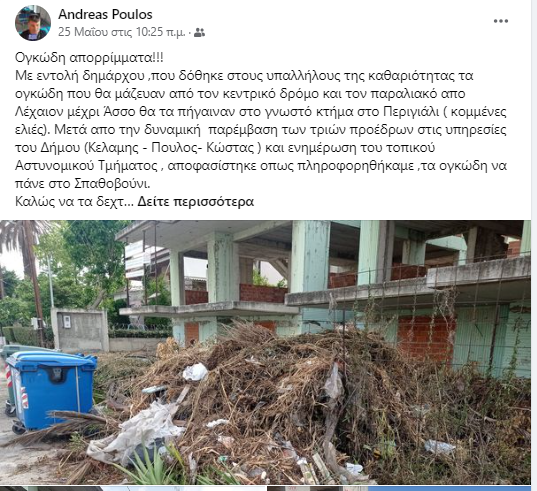This screenshot has height=491, width=537.
Task: Open the three-dot post options menu
Action: click(501, 21)
